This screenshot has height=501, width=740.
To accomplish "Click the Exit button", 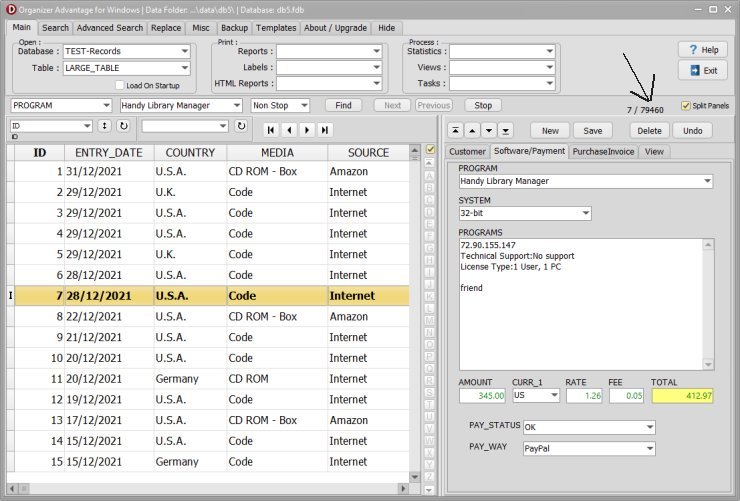I will point(703,70).
